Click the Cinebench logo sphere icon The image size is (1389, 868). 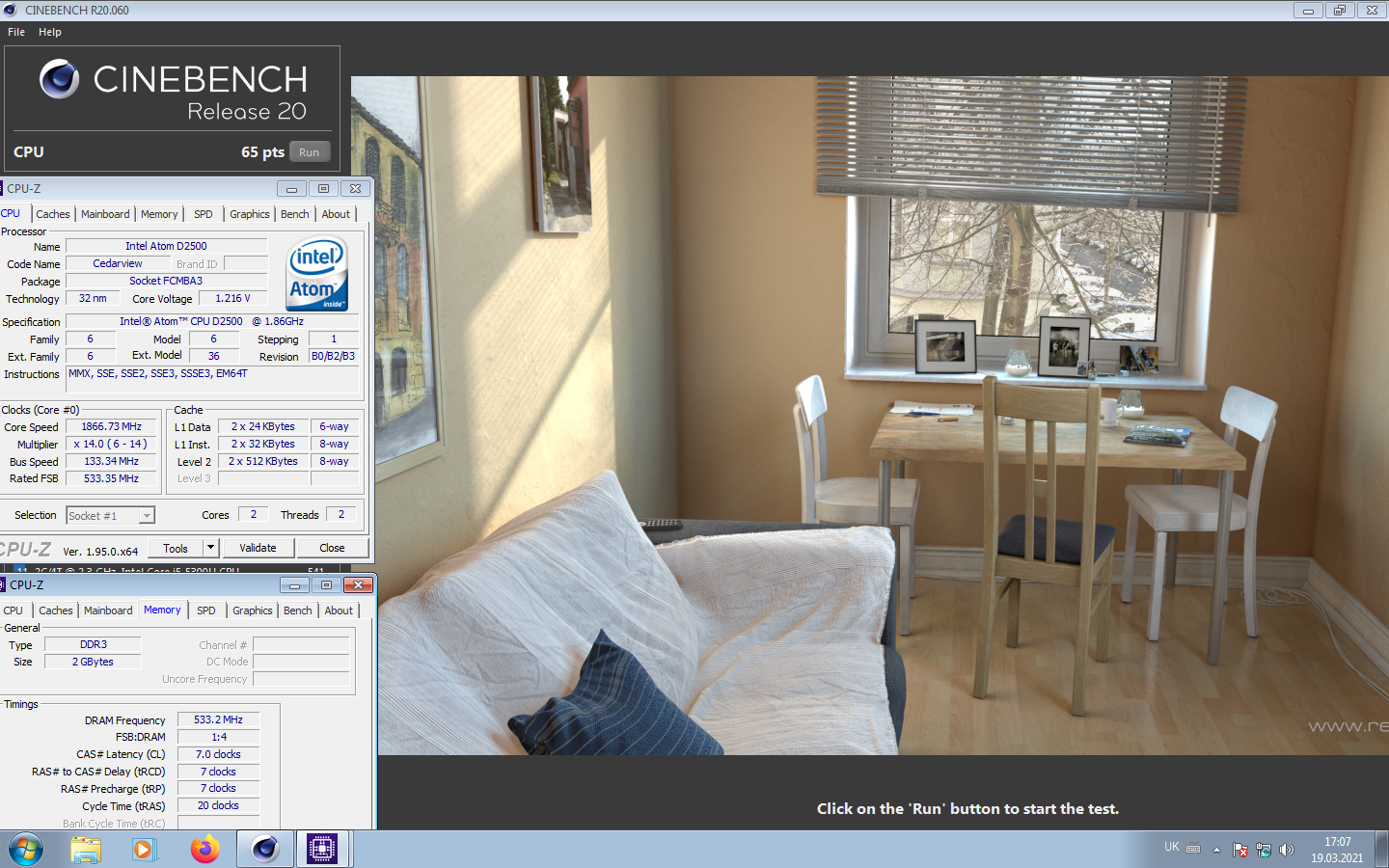[x=60, y=79]
